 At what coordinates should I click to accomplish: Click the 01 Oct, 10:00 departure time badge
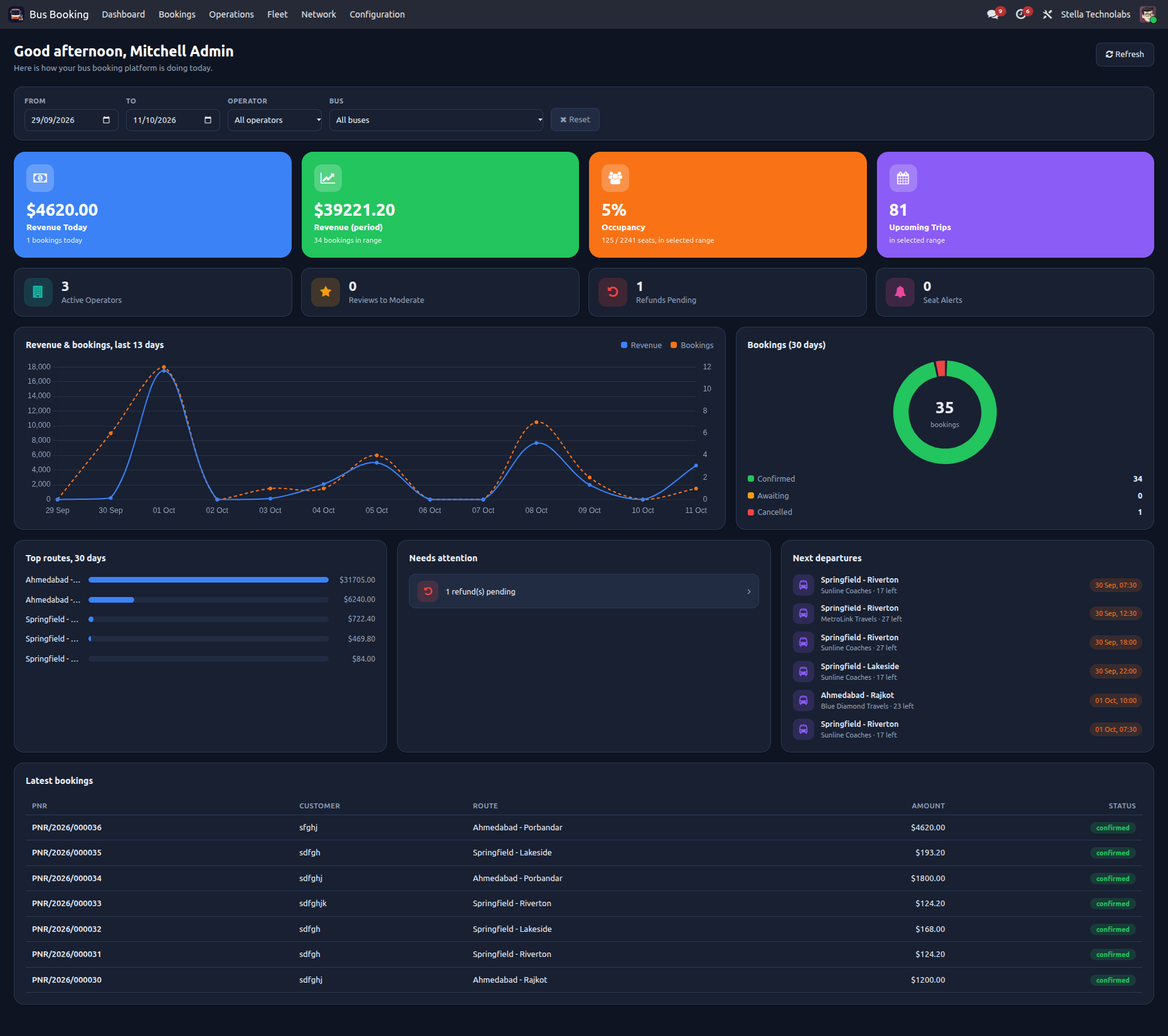(x=1116, y=700)
